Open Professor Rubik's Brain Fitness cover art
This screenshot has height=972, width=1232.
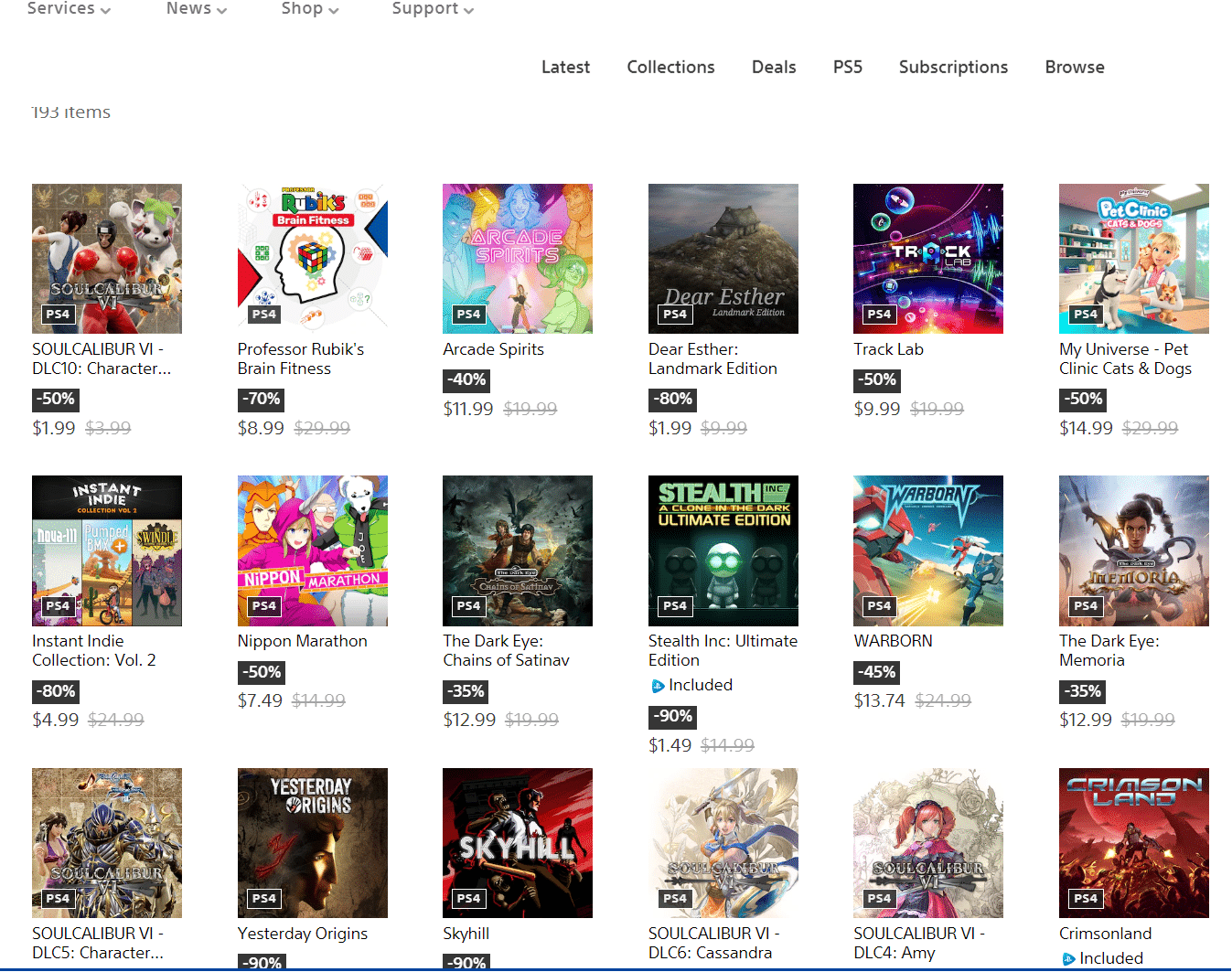312,259
